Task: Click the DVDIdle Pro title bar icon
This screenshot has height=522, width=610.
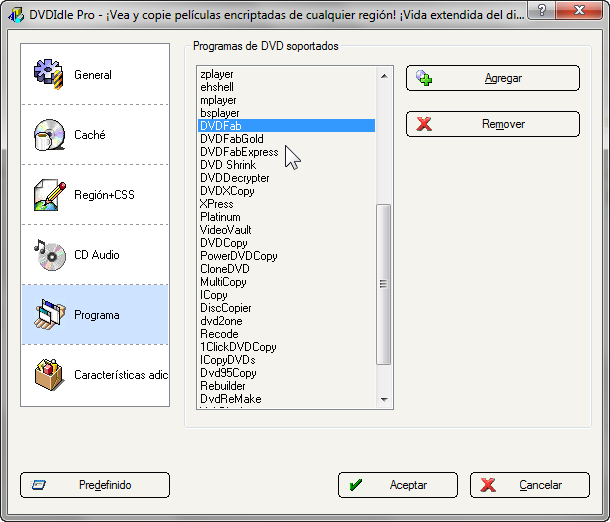Action: (x=16, y=15)
